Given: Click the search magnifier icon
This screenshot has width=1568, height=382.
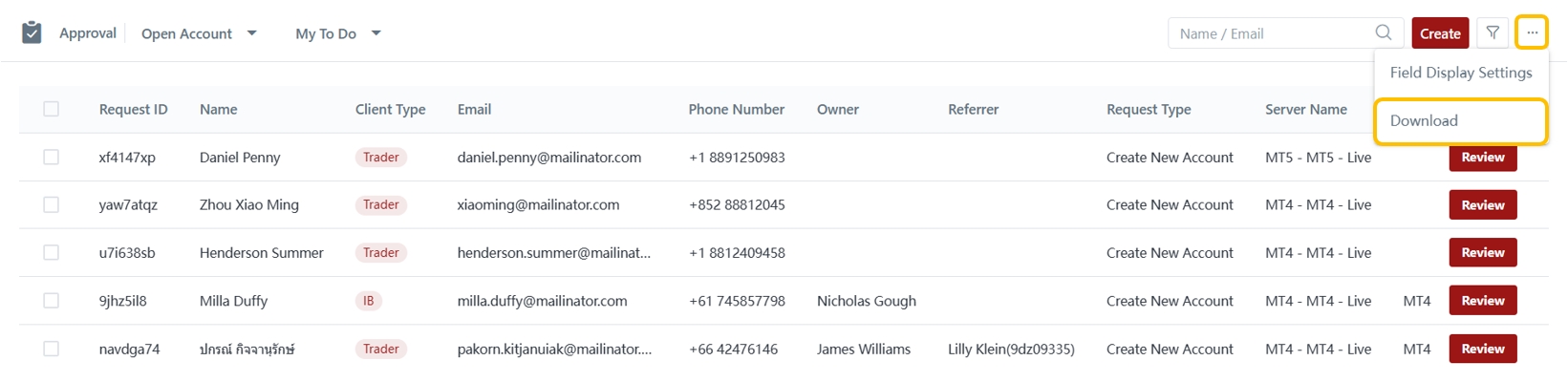Looking at the screenshot, I should pyautogui.click(x=1383, y=32).
